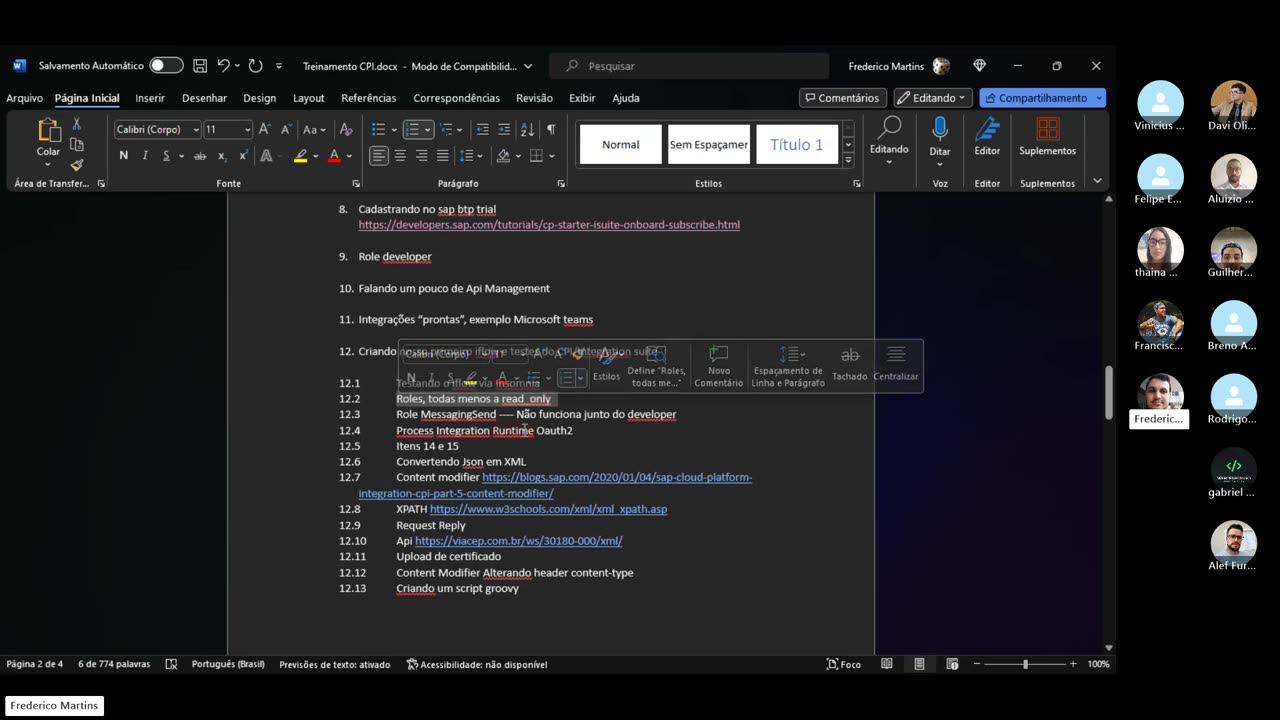Toggle superscript formatting
The width and height of the screenshot is (1280, 720).
(243, 156)
